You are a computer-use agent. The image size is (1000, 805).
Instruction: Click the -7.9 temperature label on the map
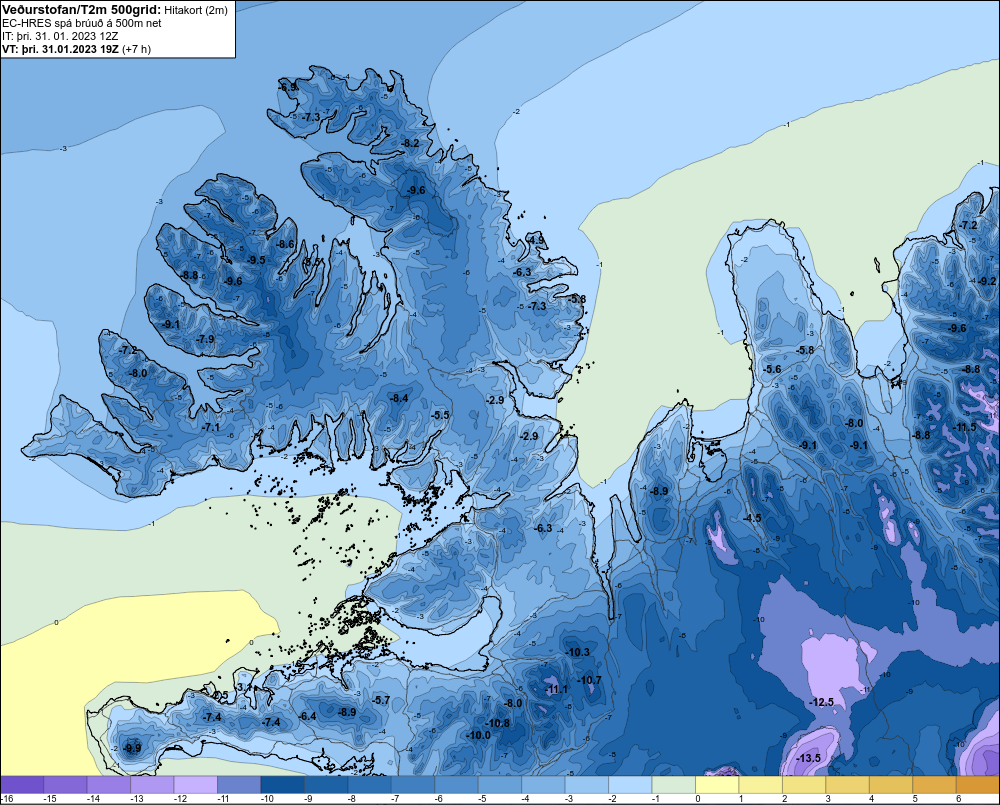[x=205, y=339]
